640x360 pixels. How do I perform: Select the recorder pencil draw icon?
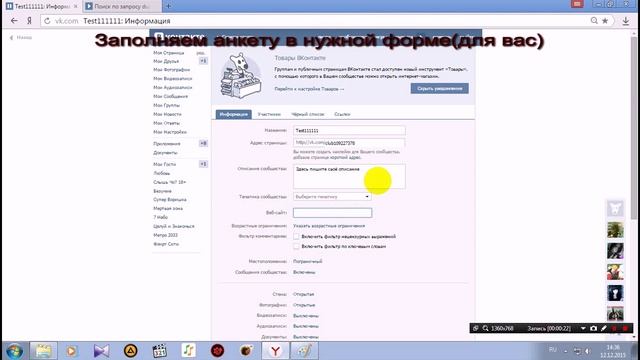point(604,328)
